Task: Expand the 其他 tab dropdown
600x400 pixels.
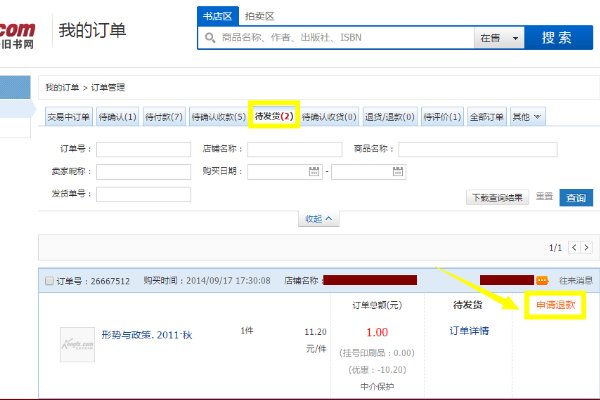Action: click(528, 117)
